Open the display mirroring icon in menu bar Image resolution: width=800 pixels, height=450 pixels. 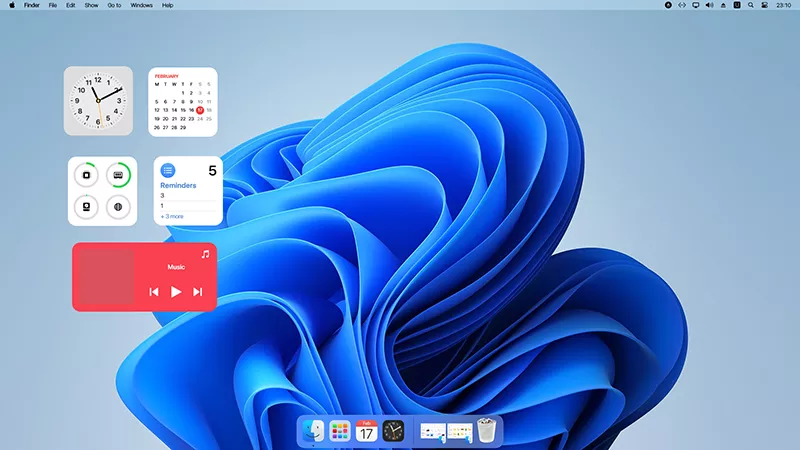coord(695,5)
